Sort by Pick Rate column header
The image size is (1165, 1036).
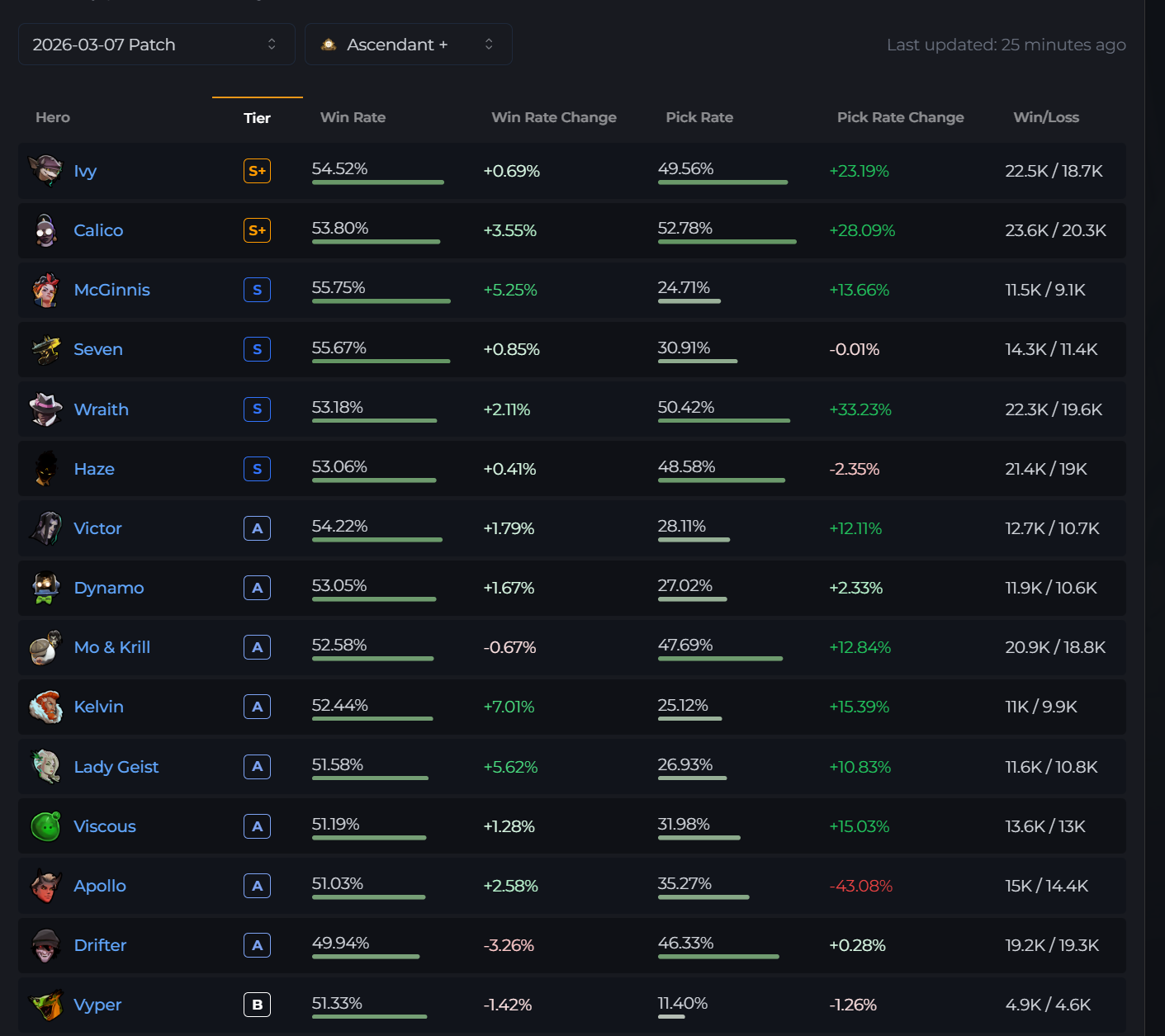(699, 117)
